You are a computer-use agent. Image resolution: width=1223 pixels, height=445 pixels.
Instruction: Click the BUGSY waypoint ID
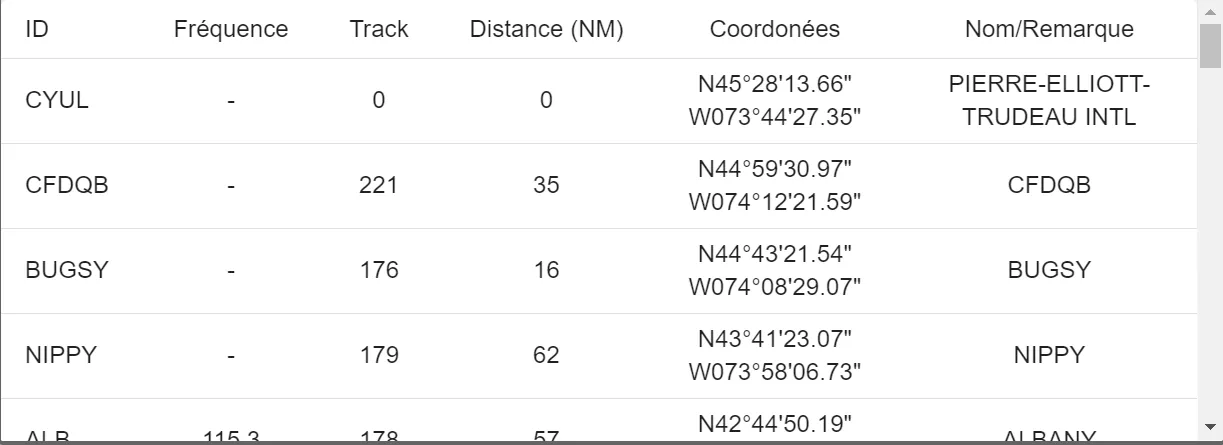[x=66, y=270]
